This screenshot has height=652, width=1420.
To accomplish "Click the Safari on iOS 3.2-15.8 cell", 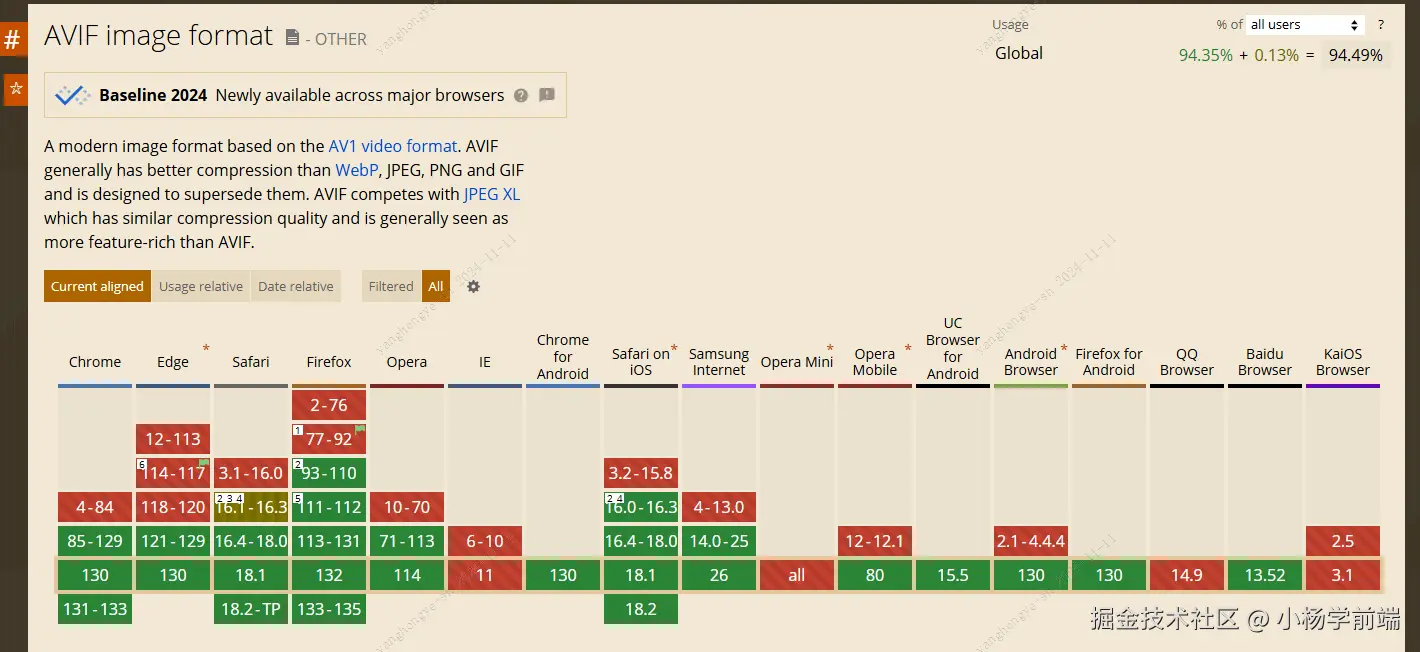I will 641,473.
